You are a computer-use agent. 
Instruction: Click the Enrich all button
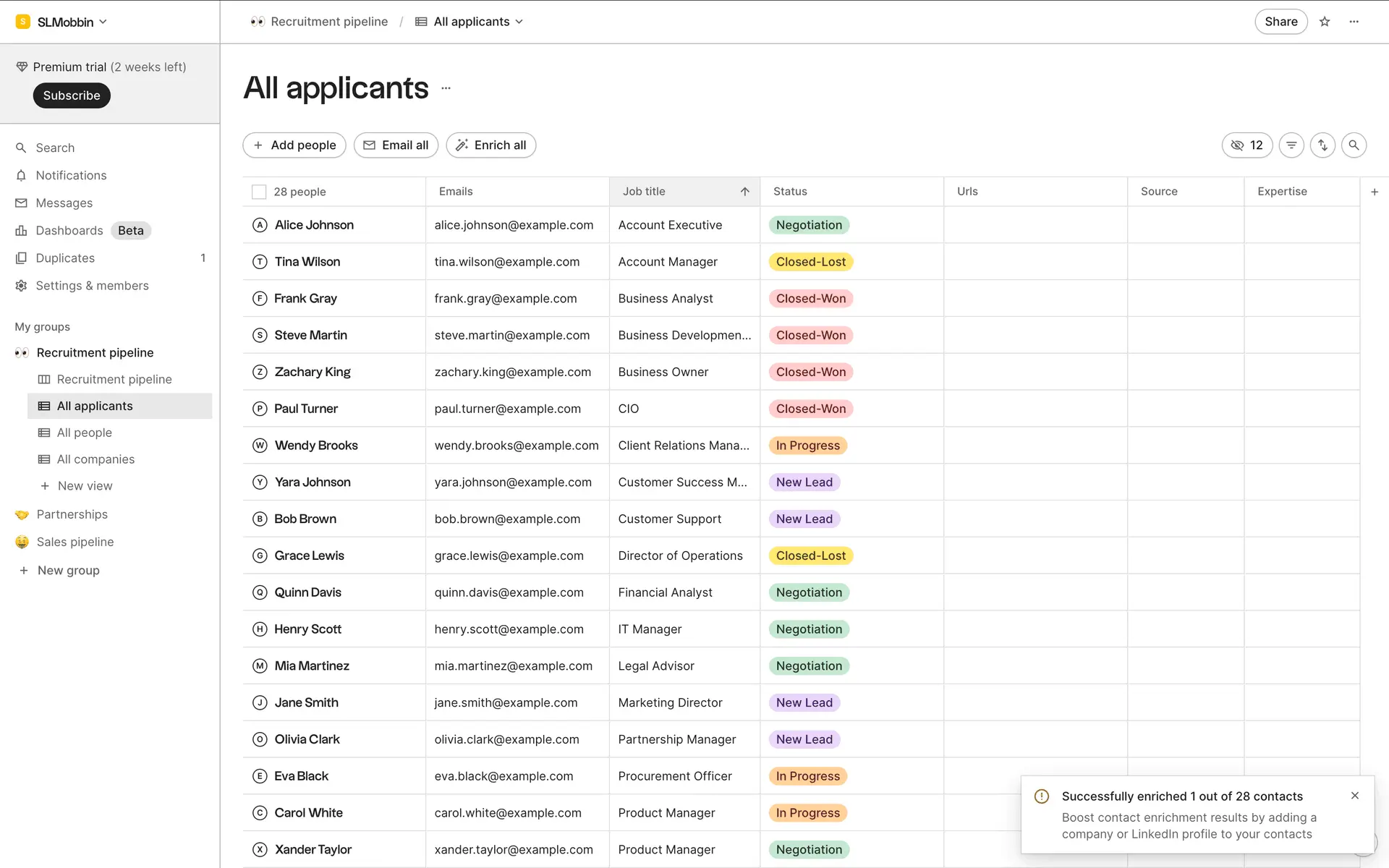[x=490, y=145]
